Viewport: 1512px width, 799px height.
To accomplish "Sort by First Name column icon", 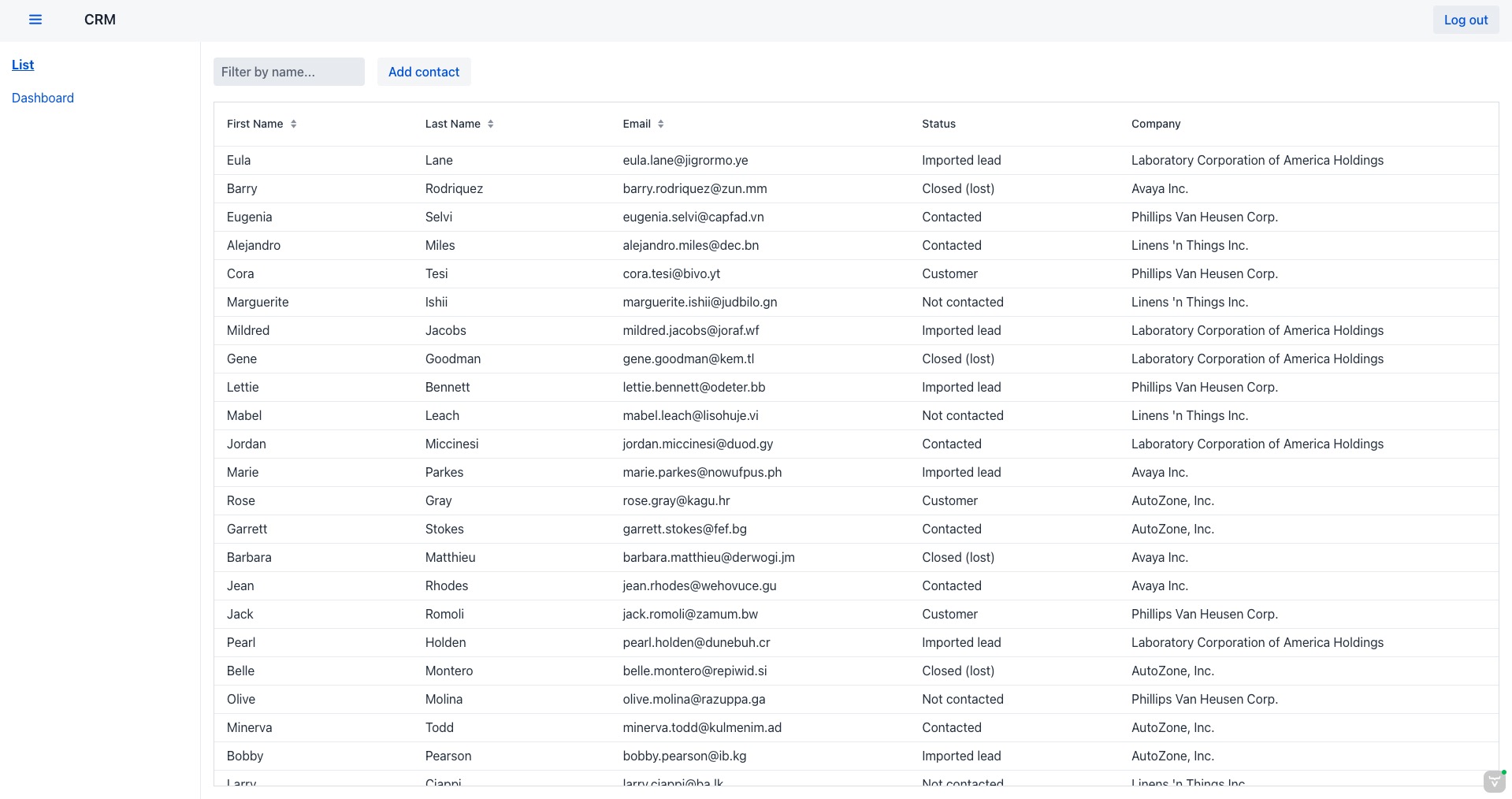I will pos(293,124).
